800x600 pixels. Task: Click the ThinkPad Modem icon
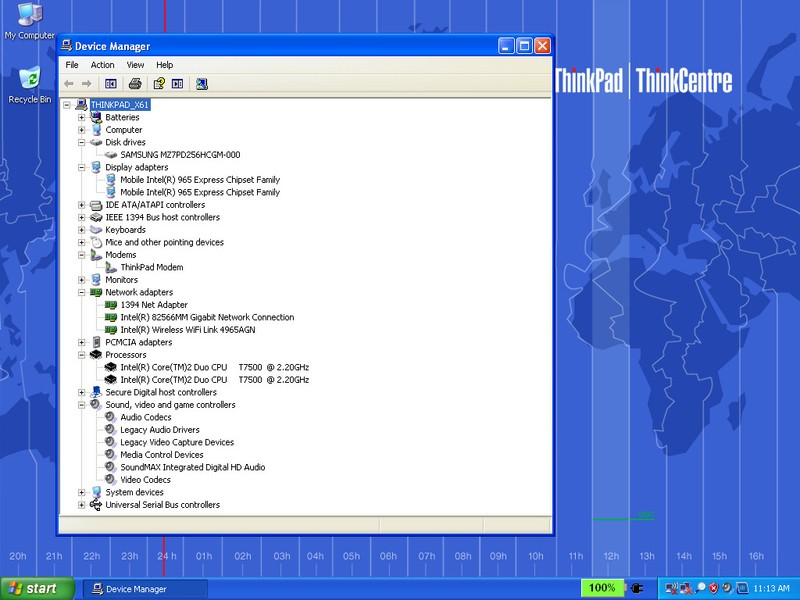pyautogui.click(x=111, y=267)
